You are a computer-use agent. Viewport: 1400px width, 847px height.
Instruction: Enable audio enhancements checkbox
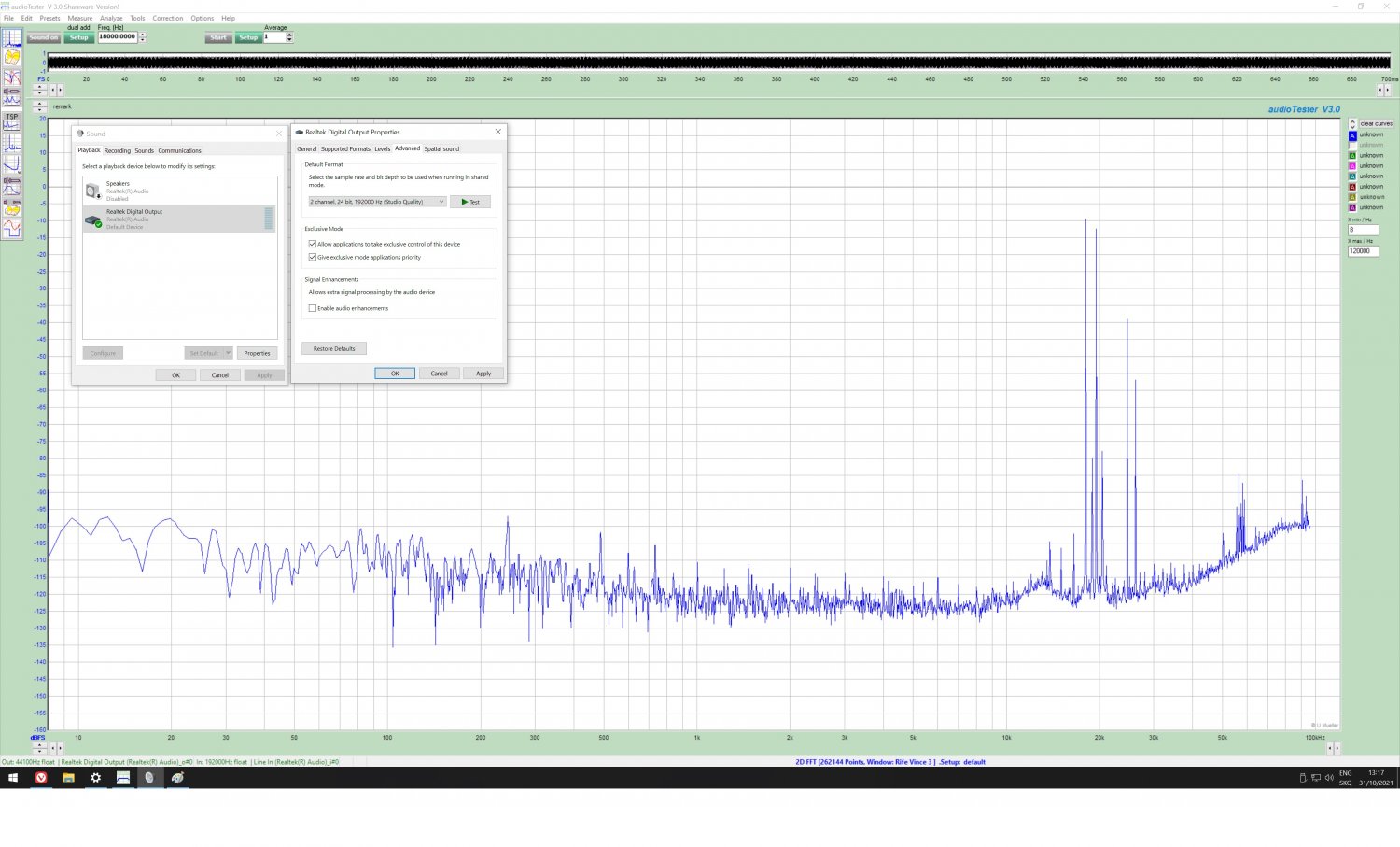313,308
